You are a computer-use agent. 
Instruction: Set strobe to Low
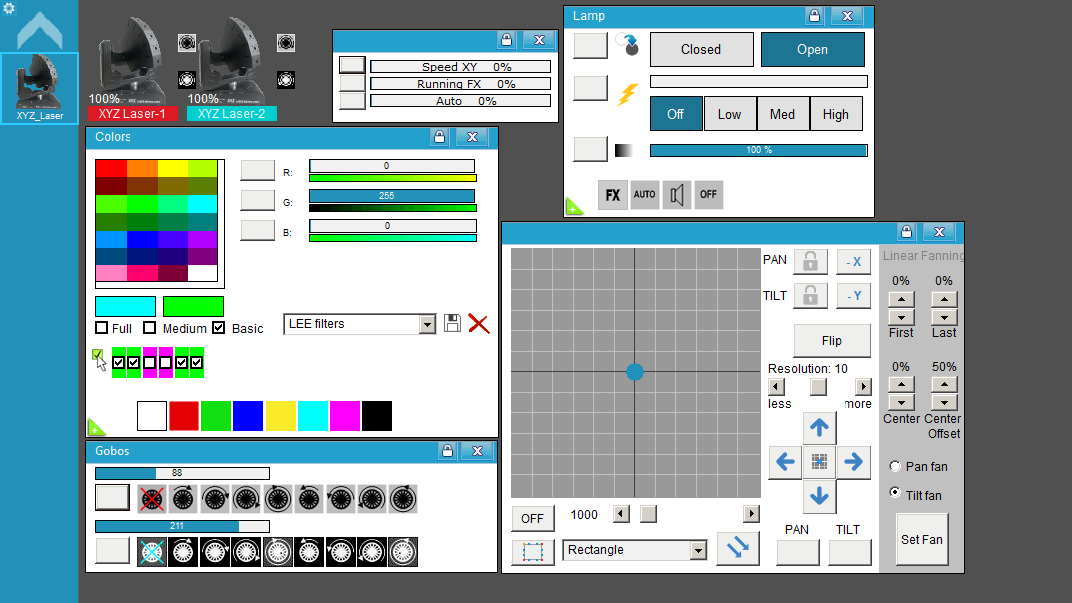(x=729, y=114)
